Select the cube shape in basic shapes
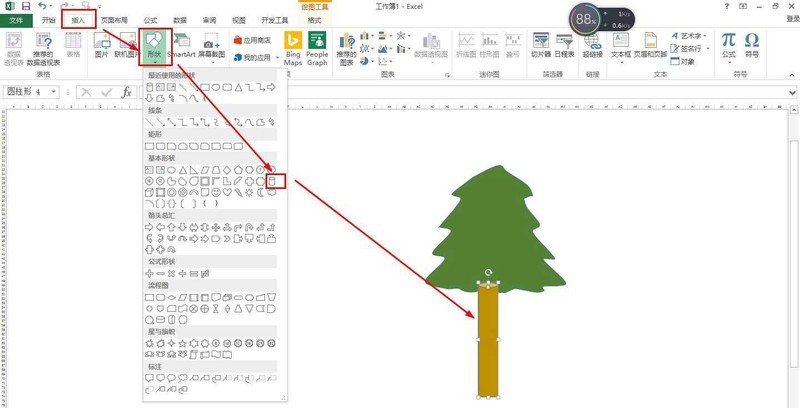800x408 pixels. tap(149, 192)
